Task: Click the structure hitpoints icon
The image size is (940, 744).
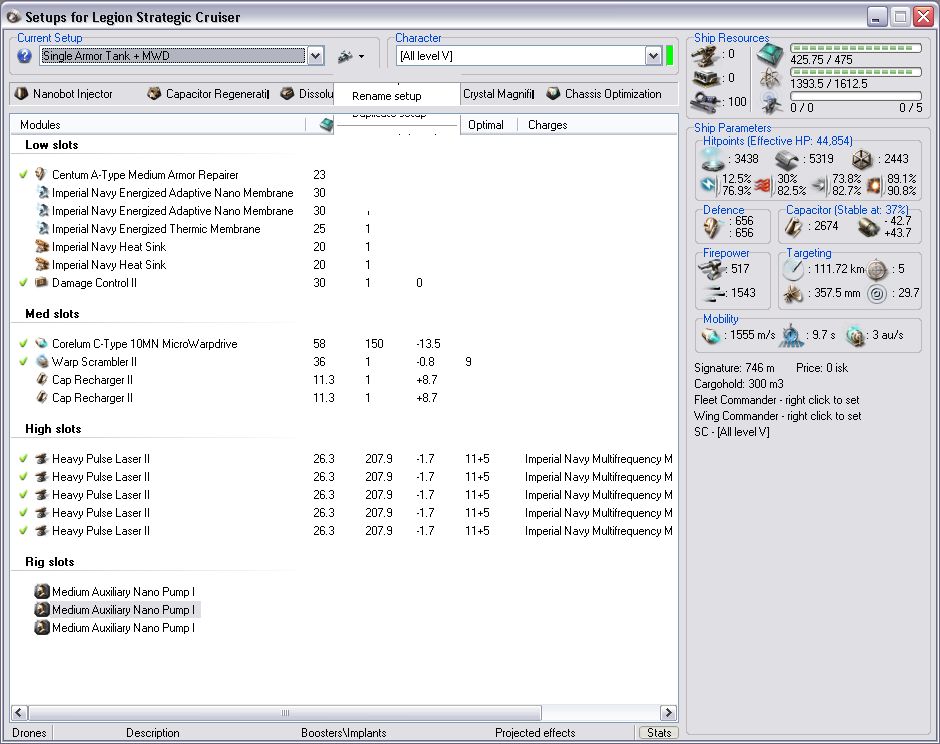Action: (x=863, y=159)
